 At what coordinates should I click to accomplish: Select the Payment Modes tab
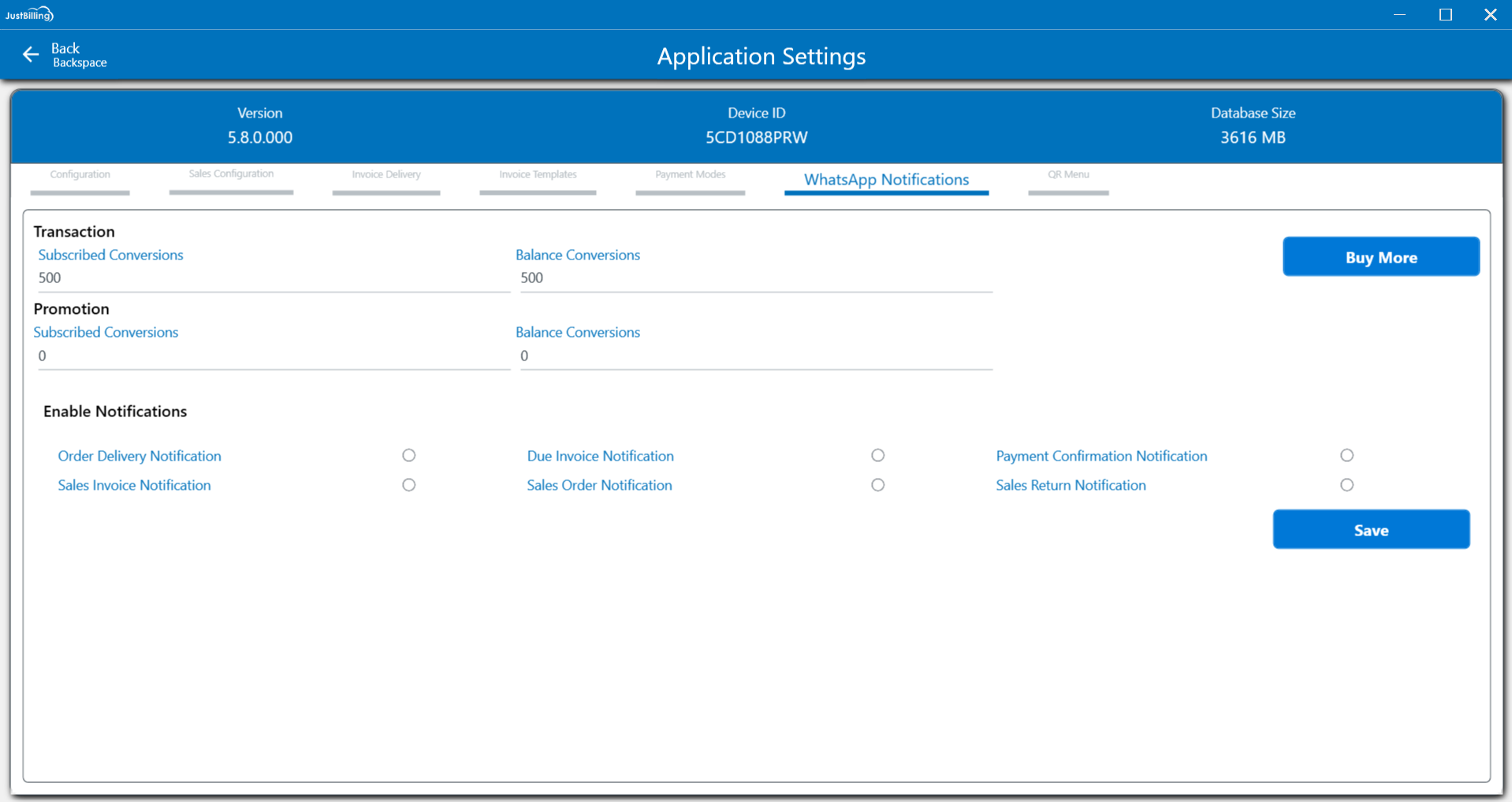690,175
